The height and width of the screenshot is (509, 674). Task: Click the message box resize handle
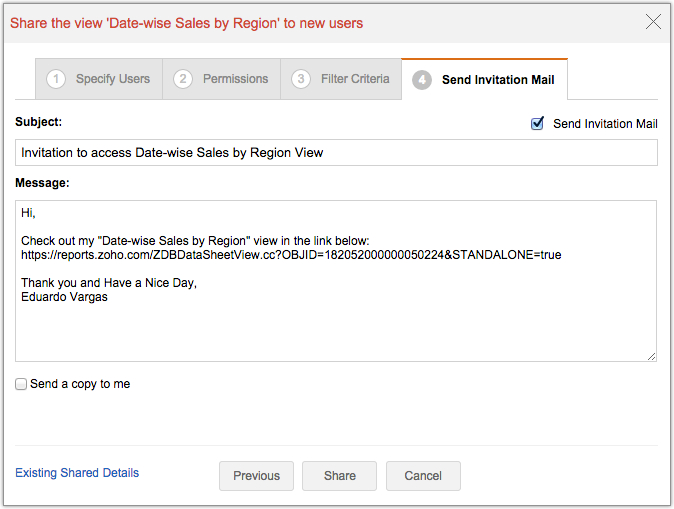(x=651, y=355)
